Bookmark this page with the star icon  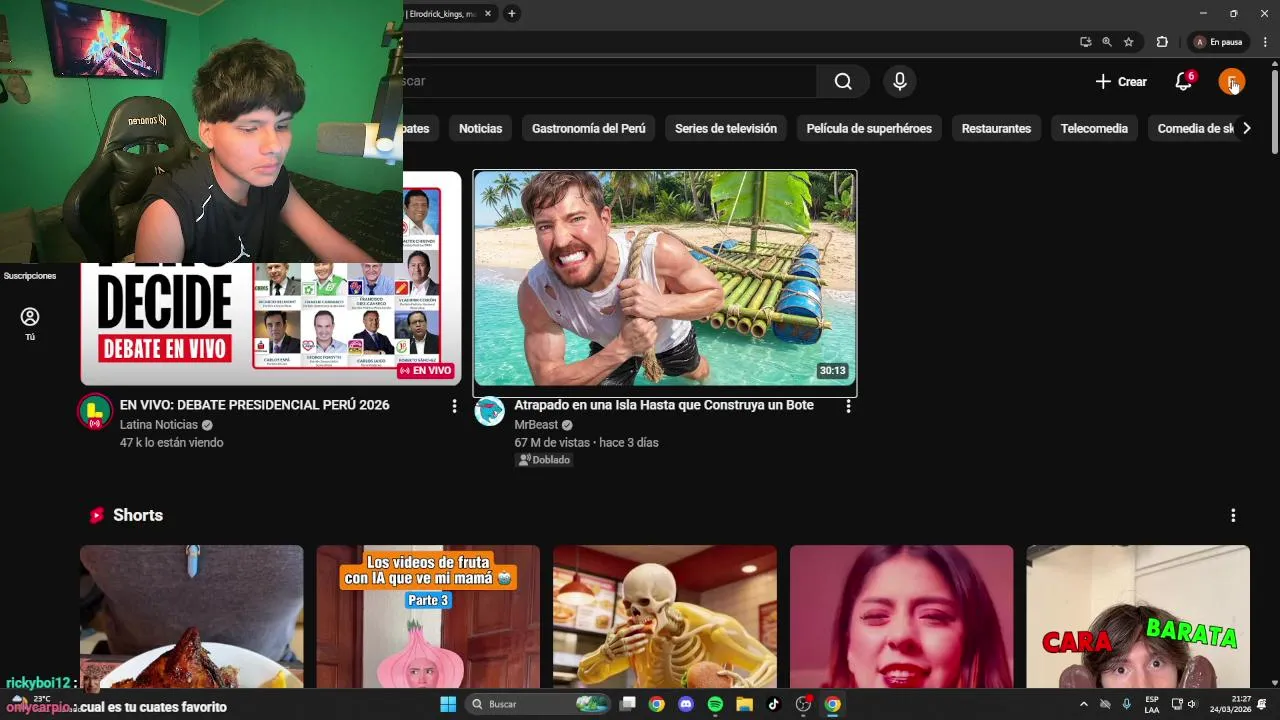click(x=1129, y=42)
